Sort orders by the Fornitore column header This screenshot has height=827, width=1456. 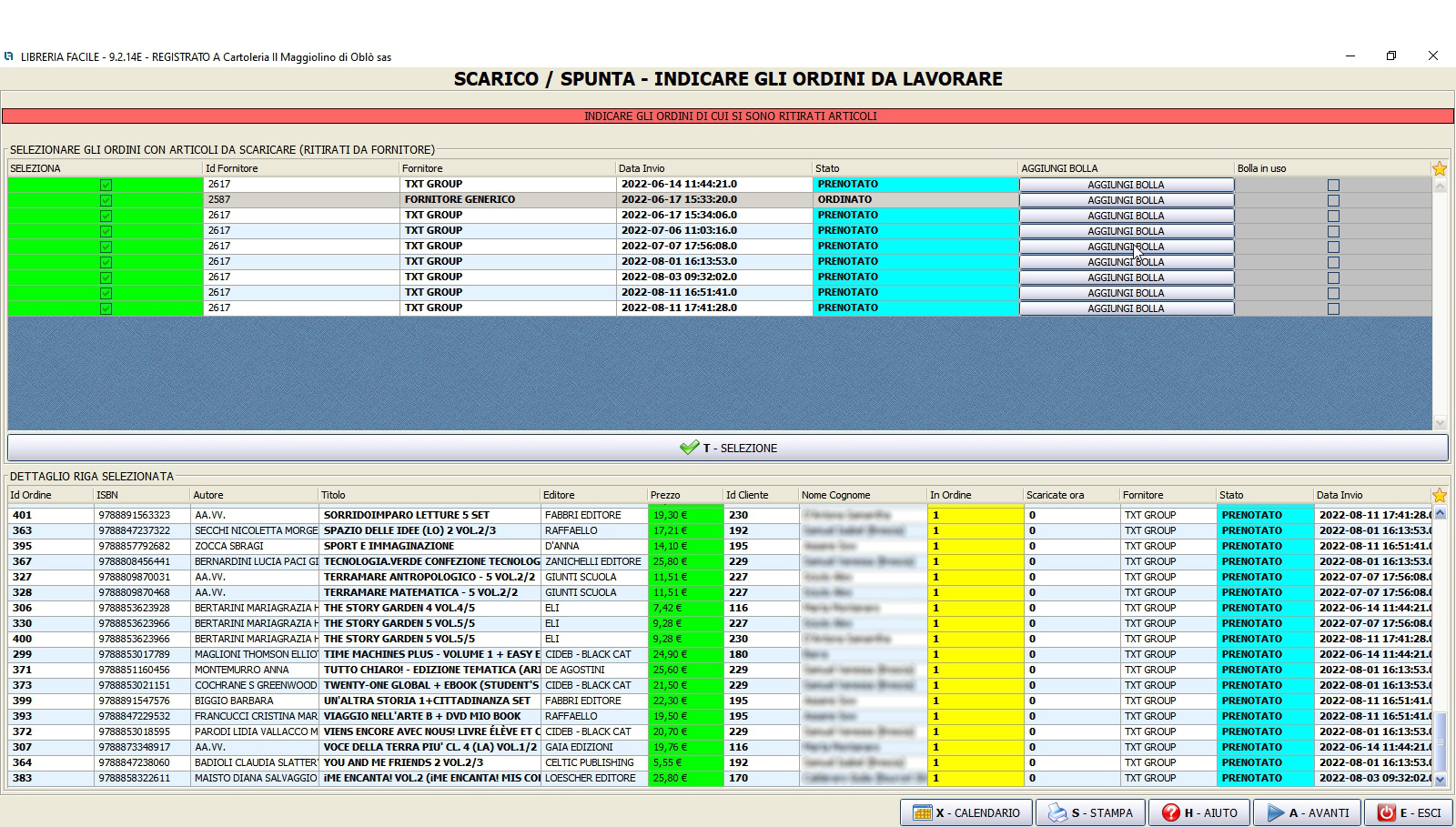click(x=507, y=168)
